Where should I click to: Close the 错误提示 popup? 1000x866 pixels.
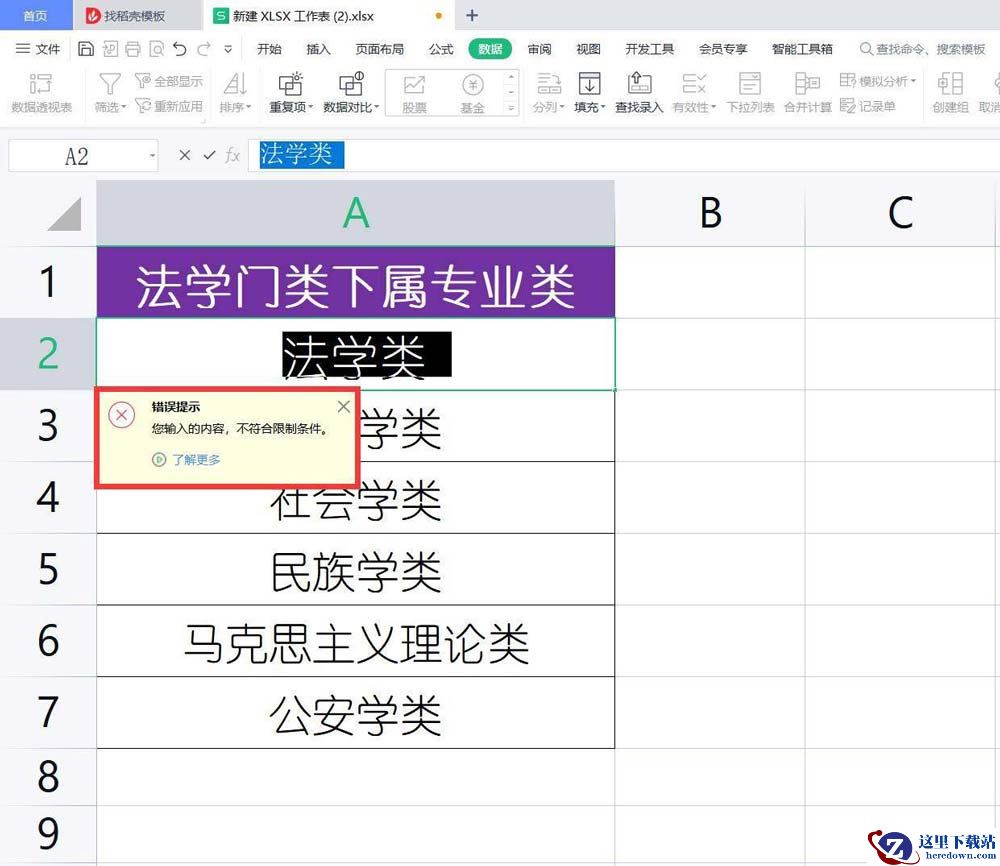point(343,406)
